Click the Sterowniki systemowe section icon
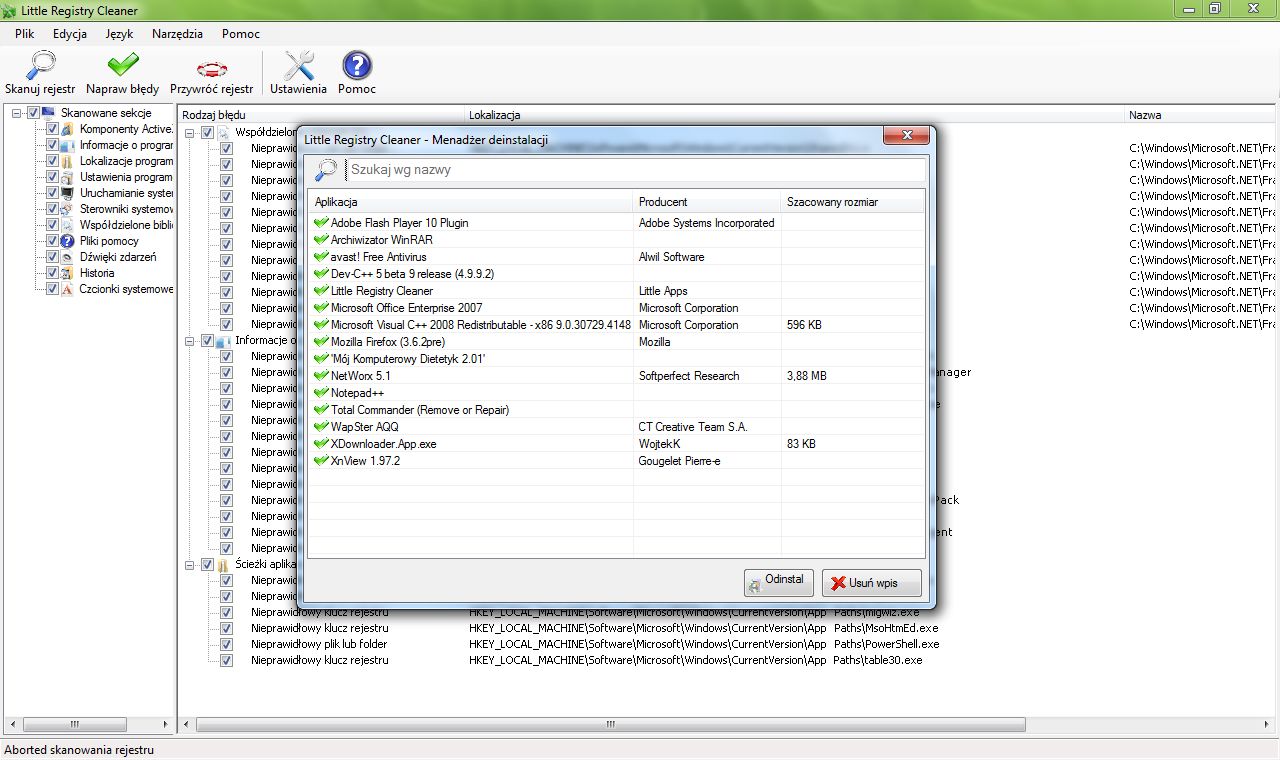The height and width of the screenshot is (760, 1280). point(67,209)
